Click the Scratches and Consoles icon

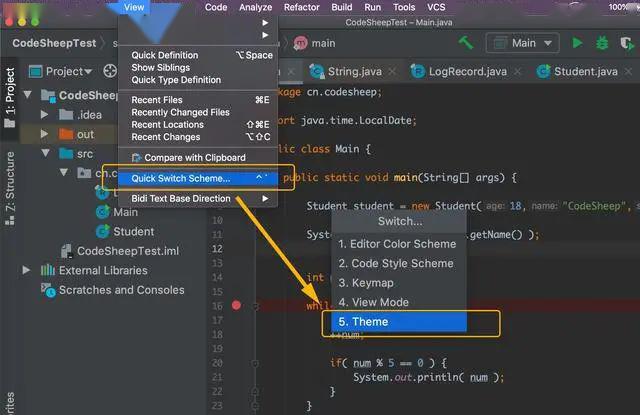click(48, 290)
